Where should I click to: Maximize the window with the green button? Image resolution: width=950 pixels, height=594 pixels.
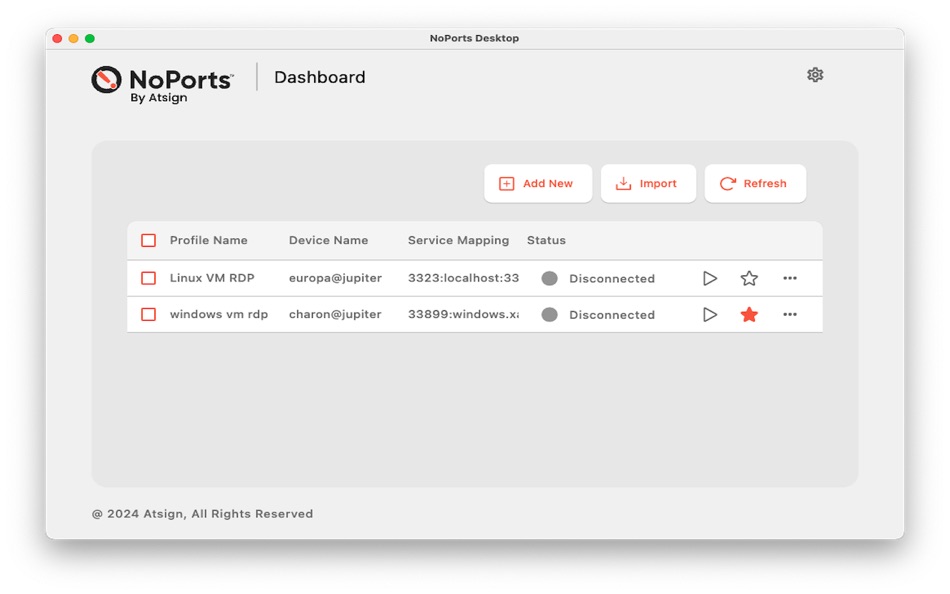tap(90, 38)
